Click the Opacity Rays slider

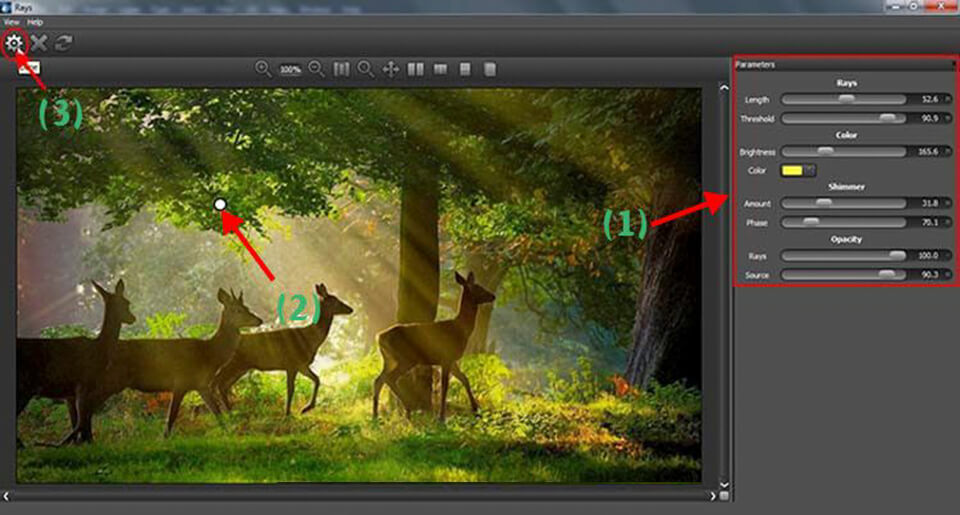coord(844,255)
